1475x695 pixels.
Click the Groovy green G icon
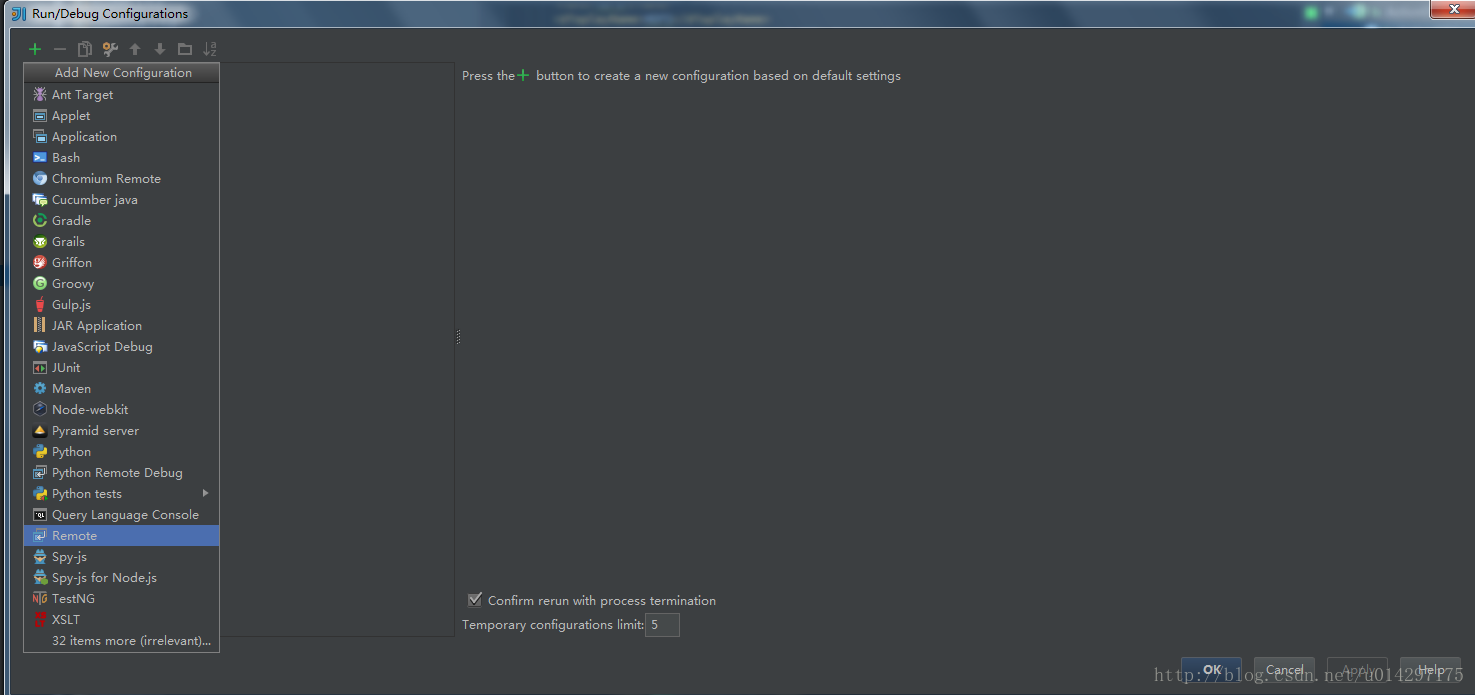point(40,284)
